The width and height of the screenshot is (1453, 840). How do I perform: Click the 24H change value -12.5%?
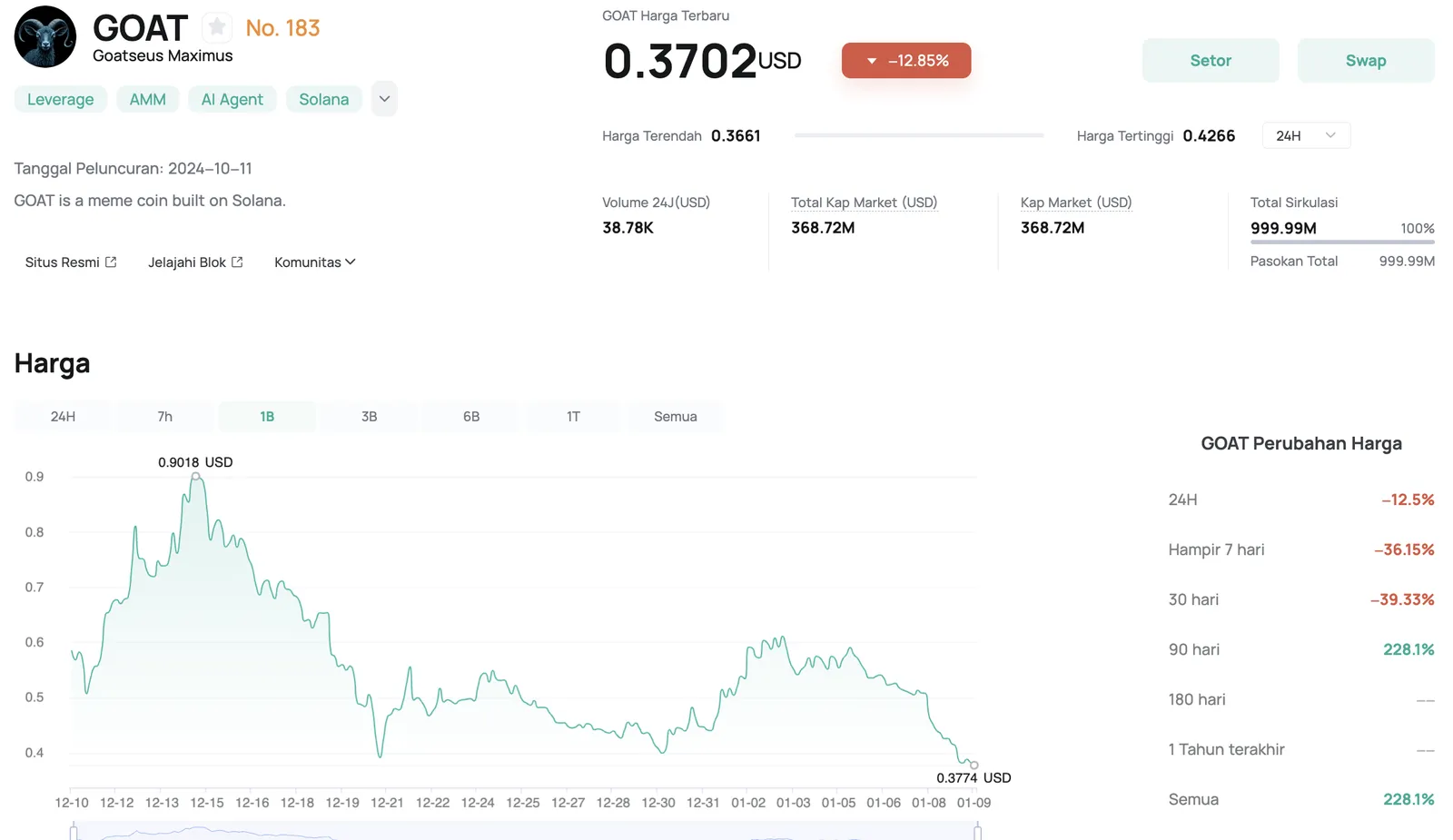(1408, 499)
